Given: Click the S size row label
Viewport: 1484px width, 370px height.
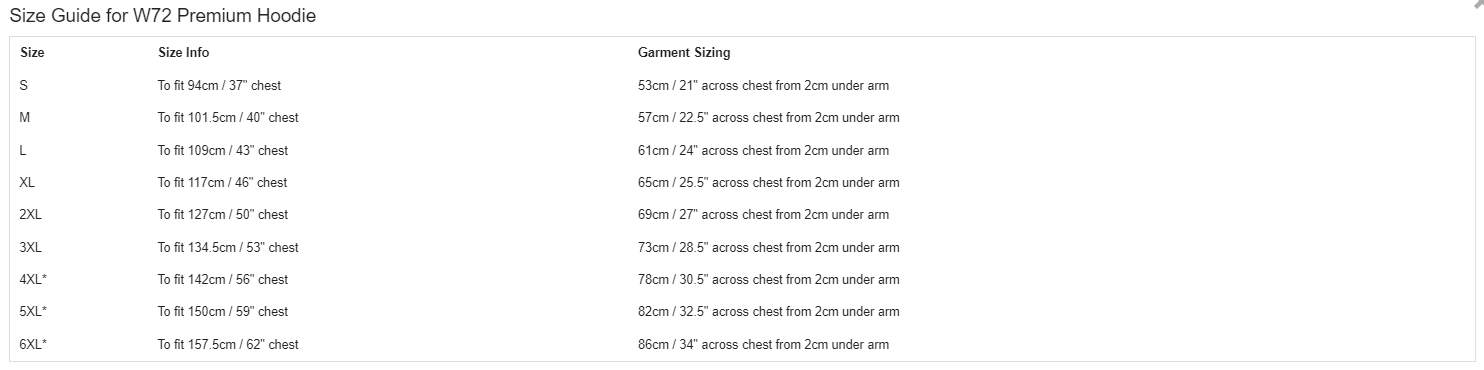Looking at the screenshot, I should click(24, 85).
